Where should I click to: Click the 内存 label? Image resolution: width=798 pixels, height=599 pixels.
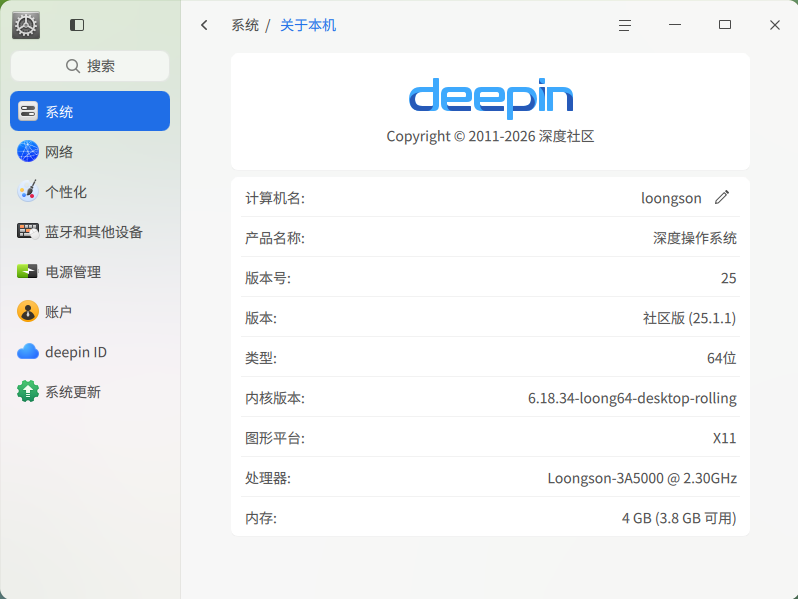click(x=261, y=518)
